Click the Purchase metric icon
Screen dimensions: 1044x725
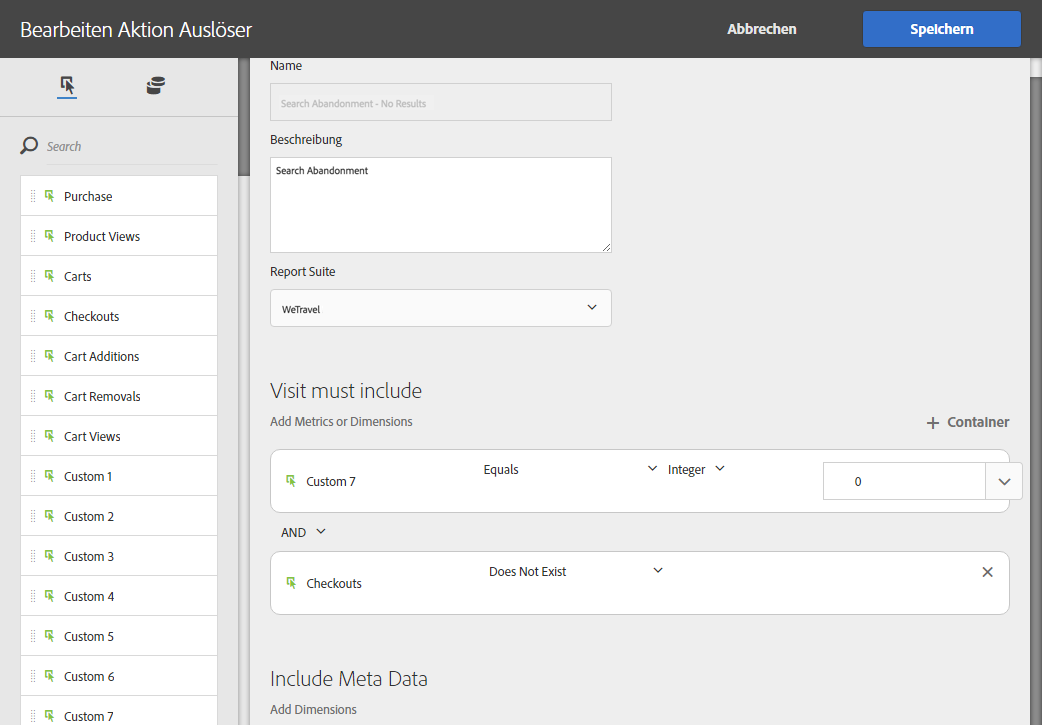[49, 196]
